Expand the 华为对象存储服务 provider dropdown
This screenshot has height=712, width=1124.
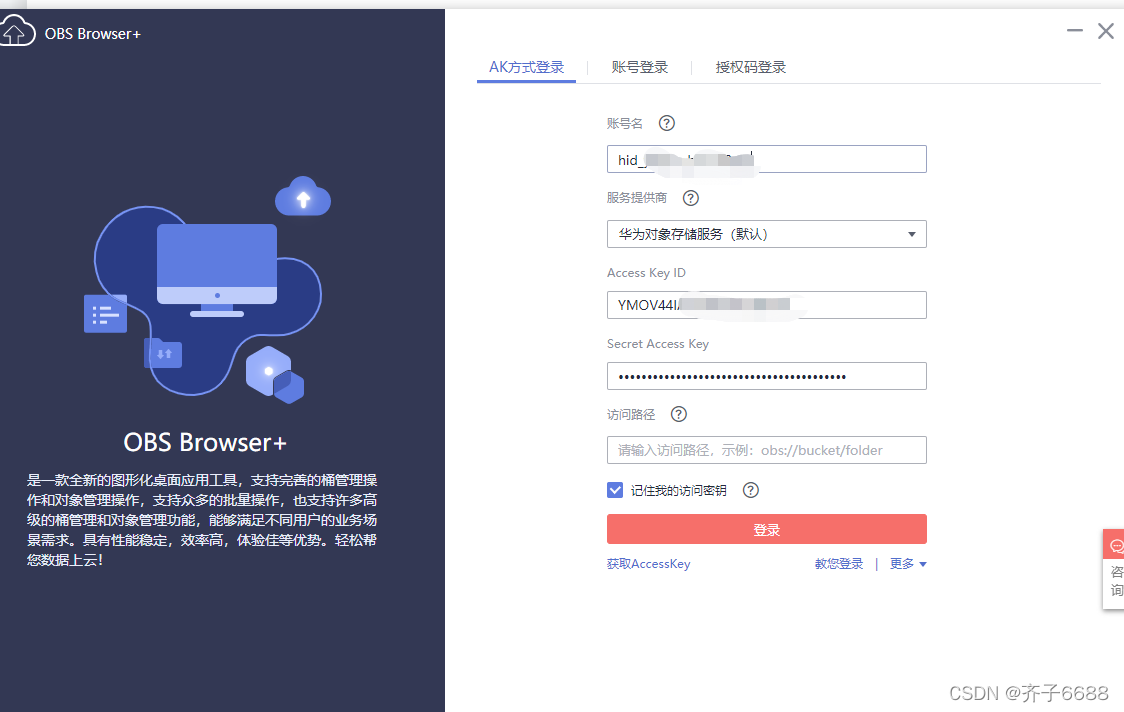click(766, 234)
